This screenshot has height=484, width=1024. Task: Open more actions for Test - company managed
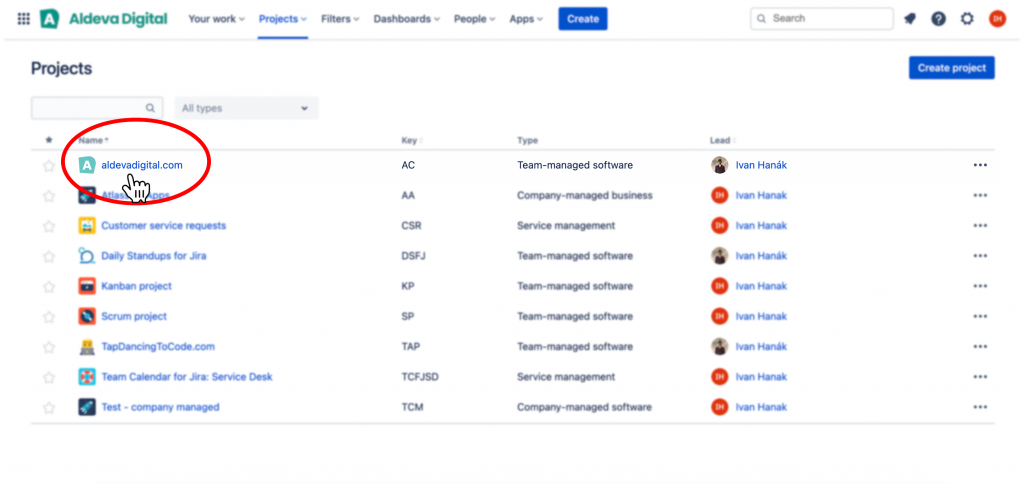click(980, 407)
